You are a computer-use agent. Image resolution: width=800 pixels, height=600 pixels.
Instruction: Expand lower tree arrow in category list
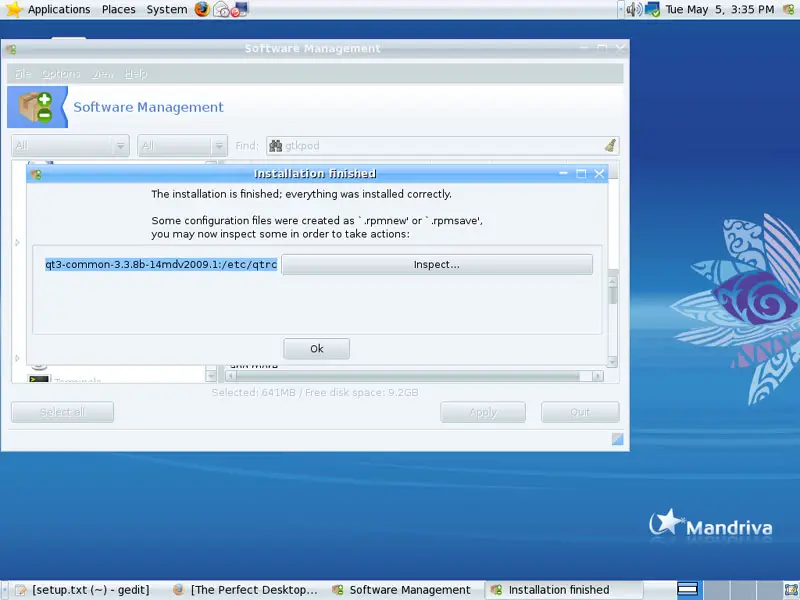click(17, 358)
